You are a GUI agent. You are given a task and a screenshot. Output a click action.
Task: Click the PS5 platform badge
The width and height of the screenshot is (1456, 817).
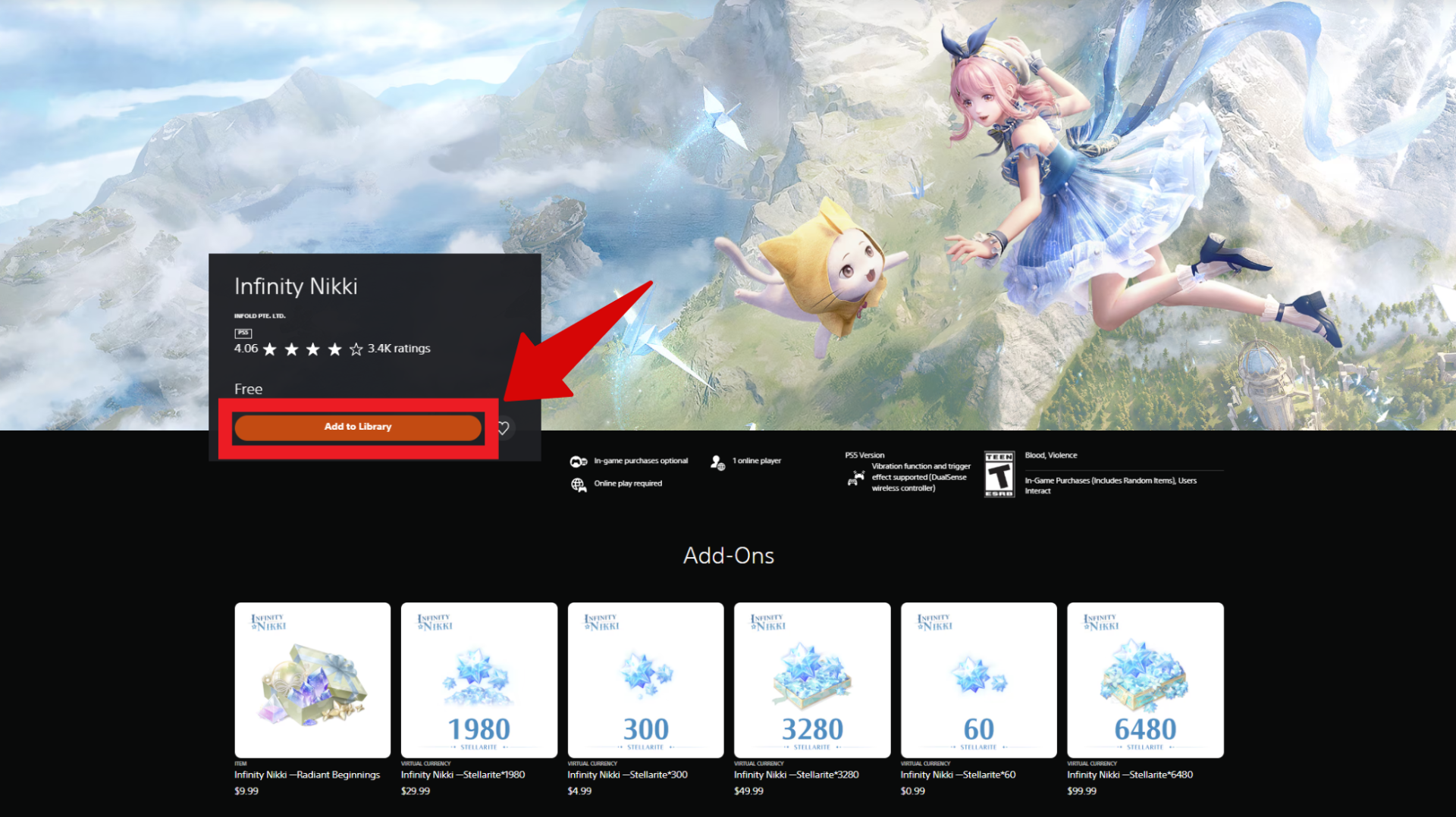click(243, 333)
